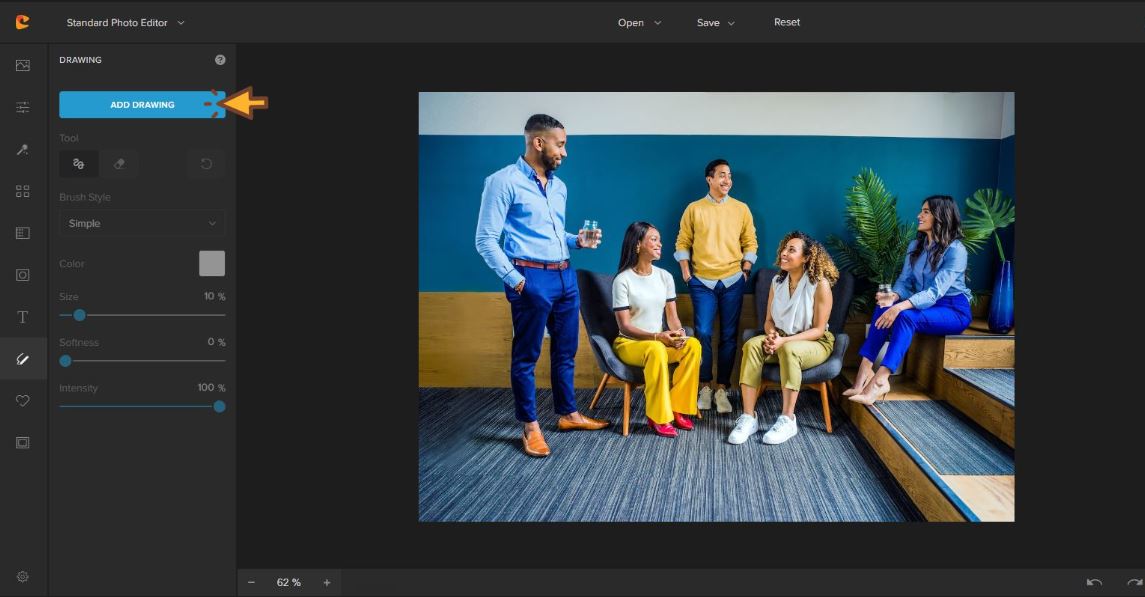
Task: Select the eraser tool
Action: pos(119,164)
